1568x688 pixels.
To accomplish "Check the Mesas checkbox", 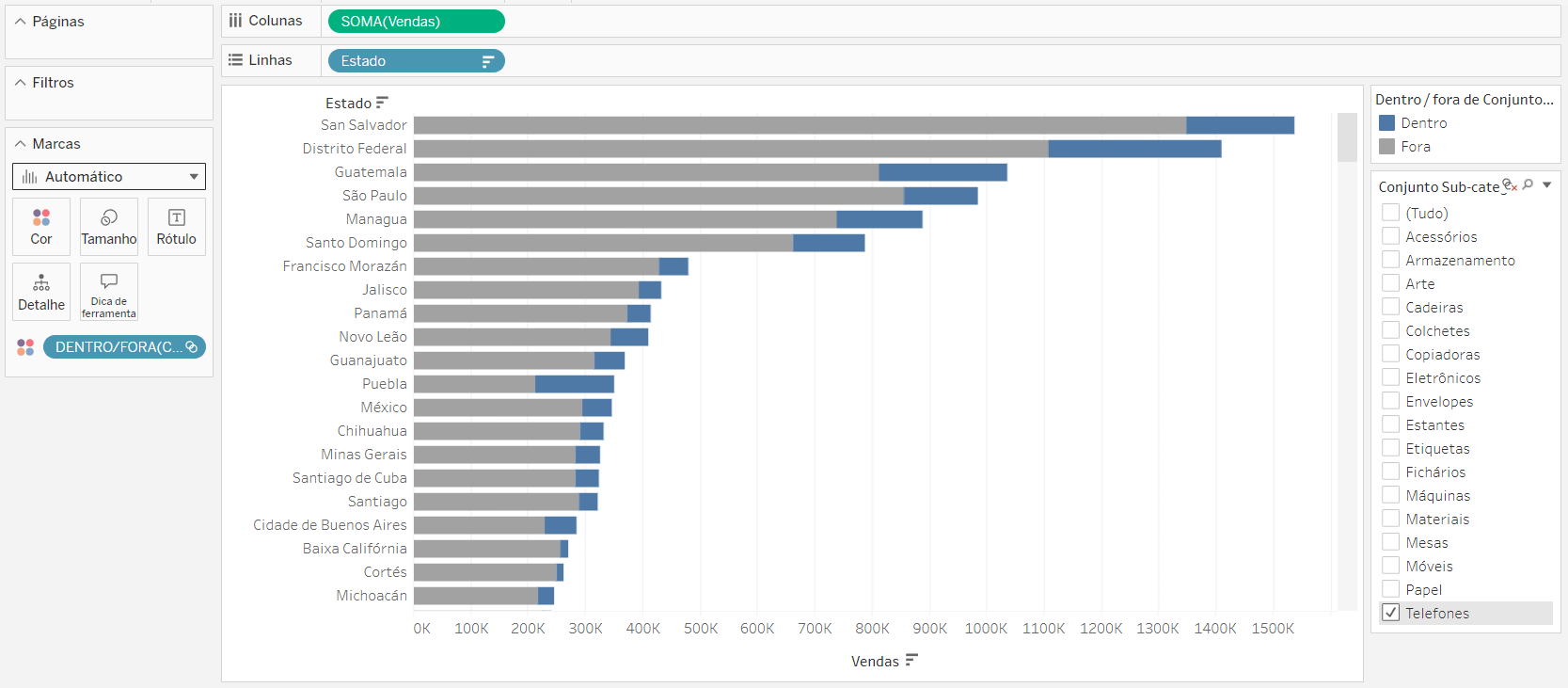I will click(1390, 542).
